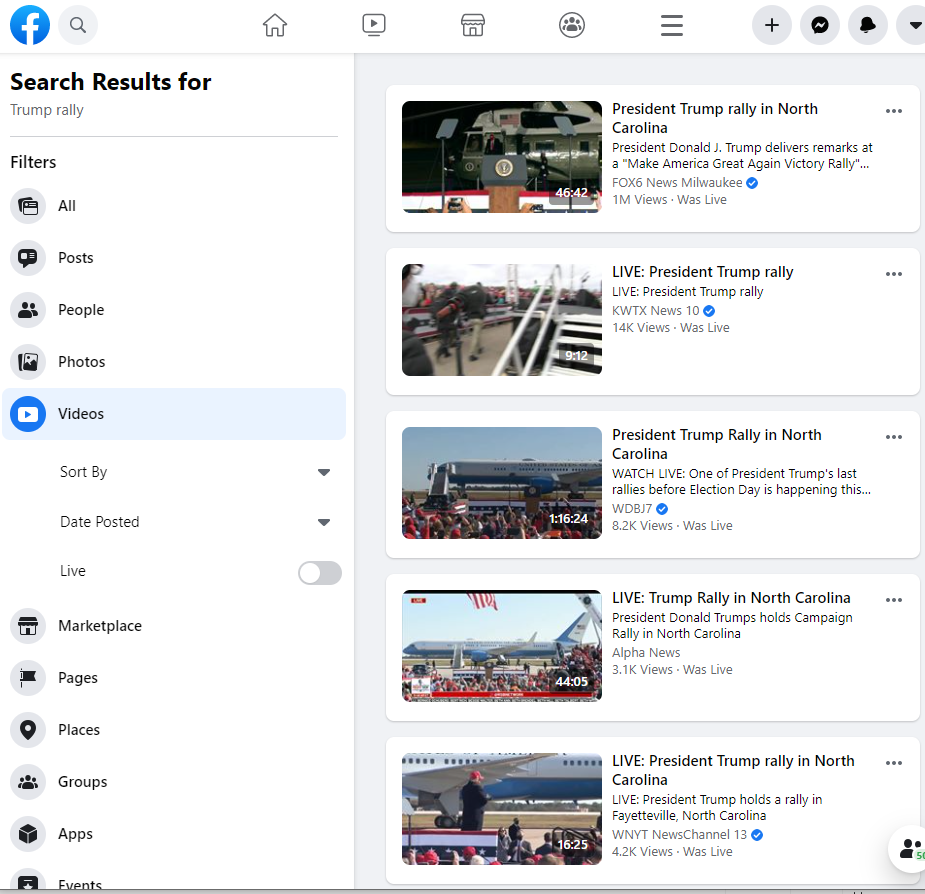
Task: Open the Marketplace storefront icon in top bar
Action: [473, 26]
